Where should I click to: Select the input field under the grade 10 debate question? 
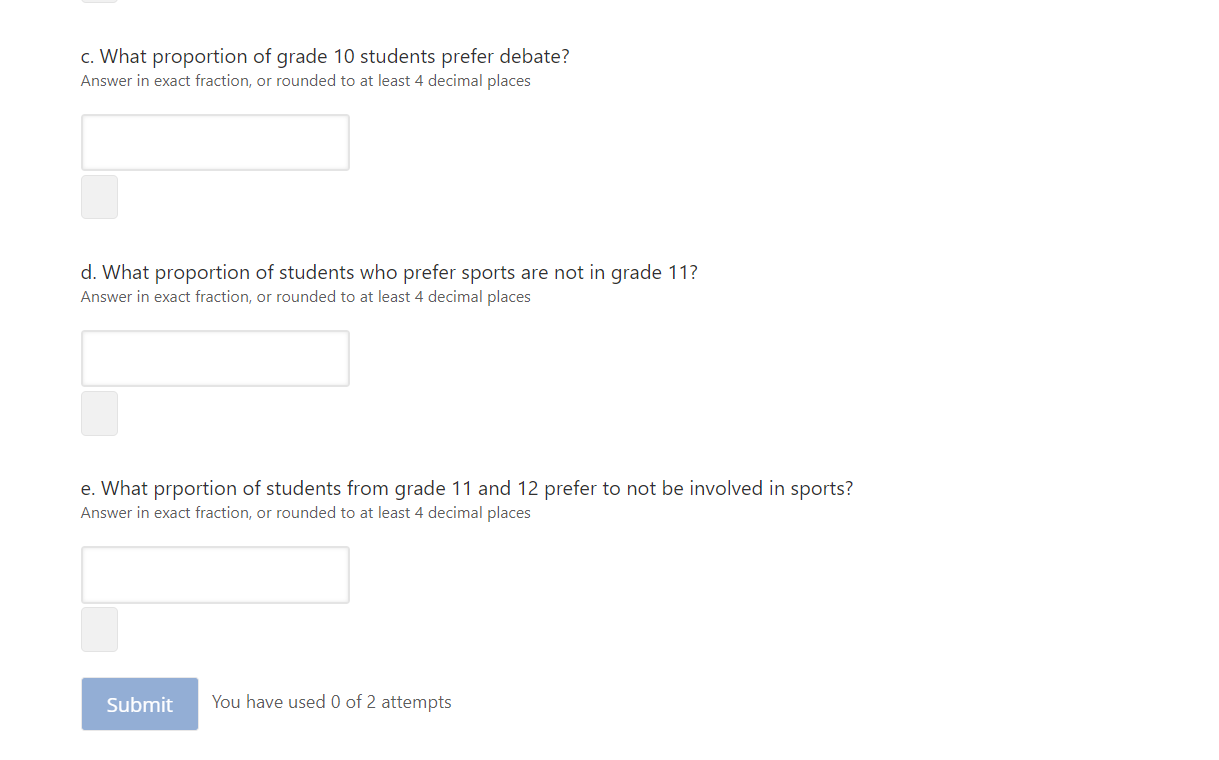pos(215,142)
